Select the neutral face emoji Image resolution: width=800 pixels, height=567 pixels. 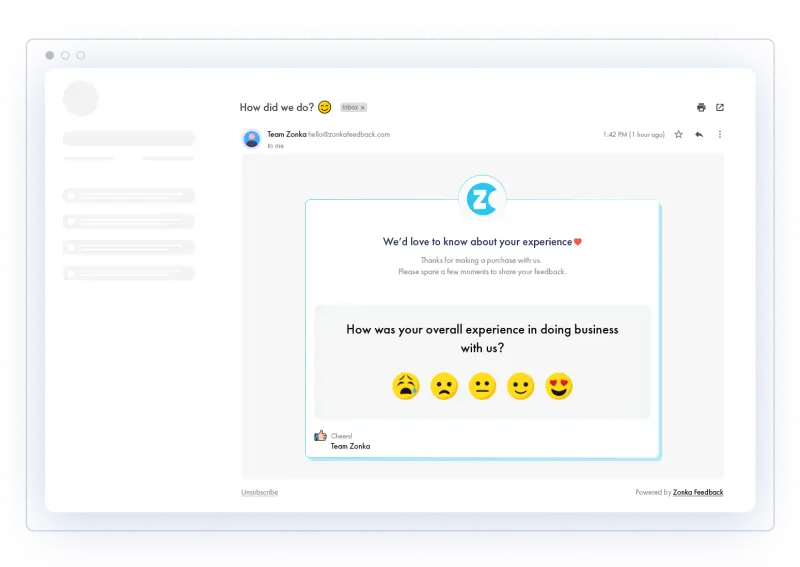(482, 386)
